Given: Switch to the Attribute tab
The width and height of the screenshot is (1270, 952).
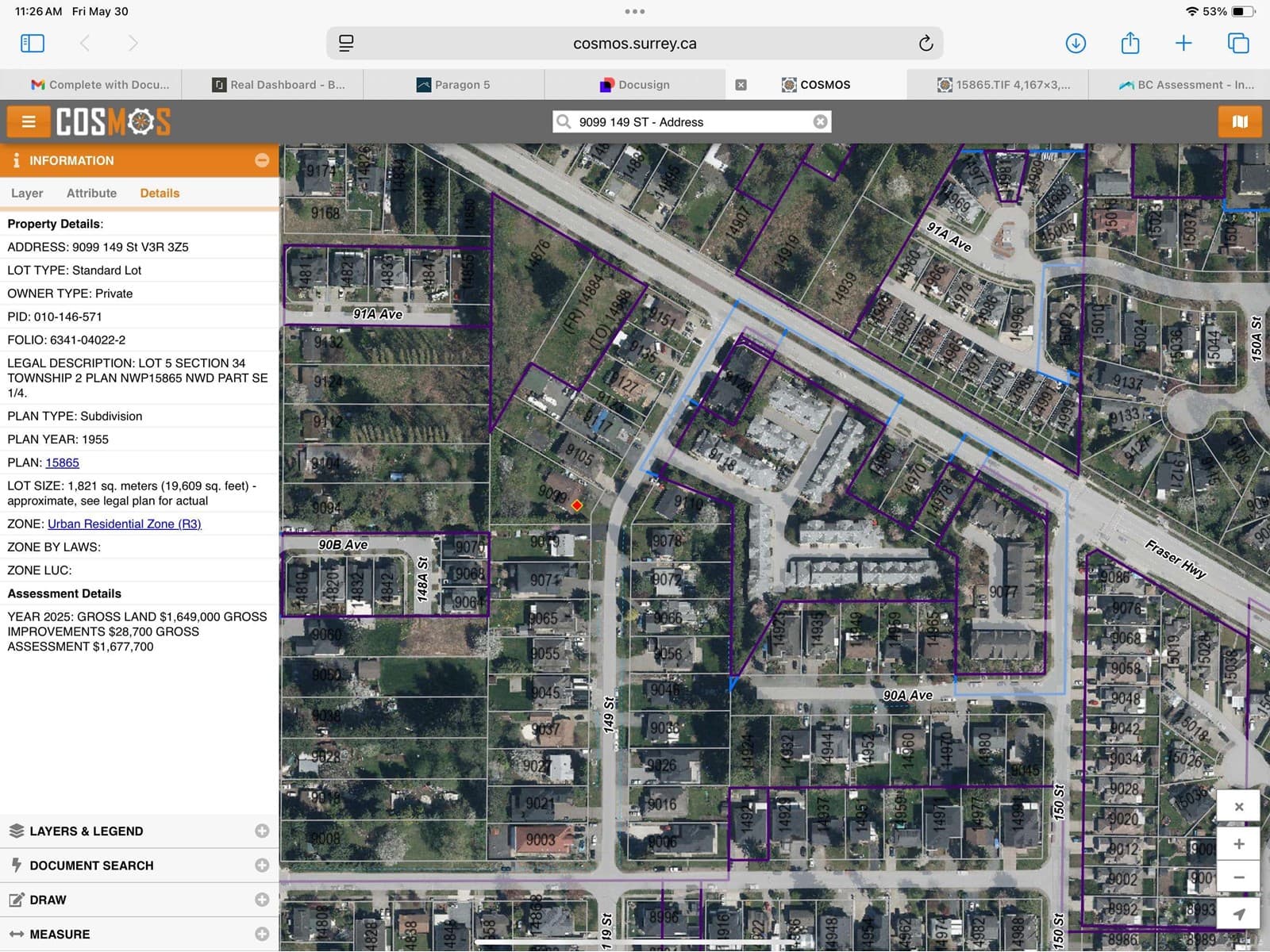Looking at the screenshot, I should (x=91, y=193).
